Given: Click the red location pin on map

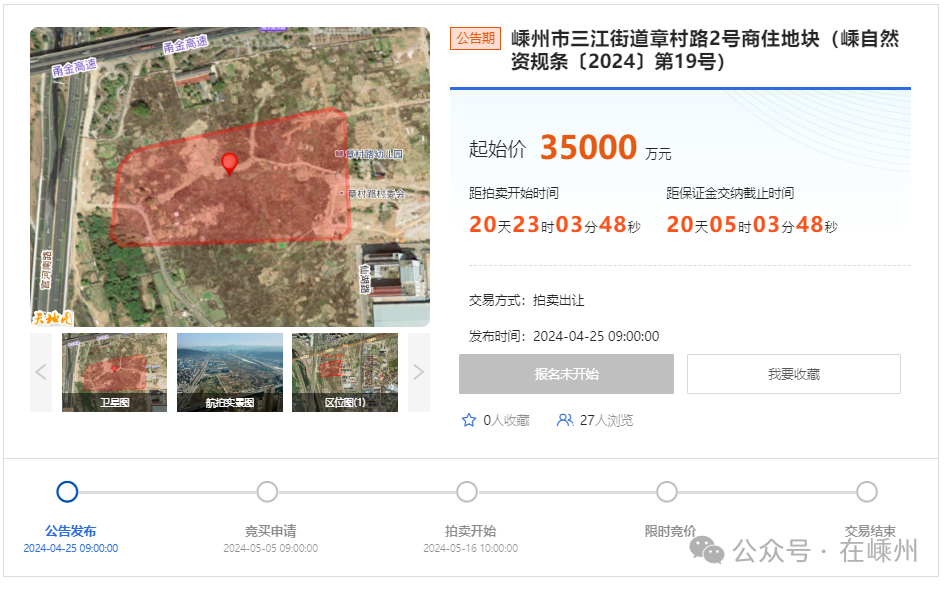Looking at the screenshot, I should pyautogui.click(x=229, y=163).
